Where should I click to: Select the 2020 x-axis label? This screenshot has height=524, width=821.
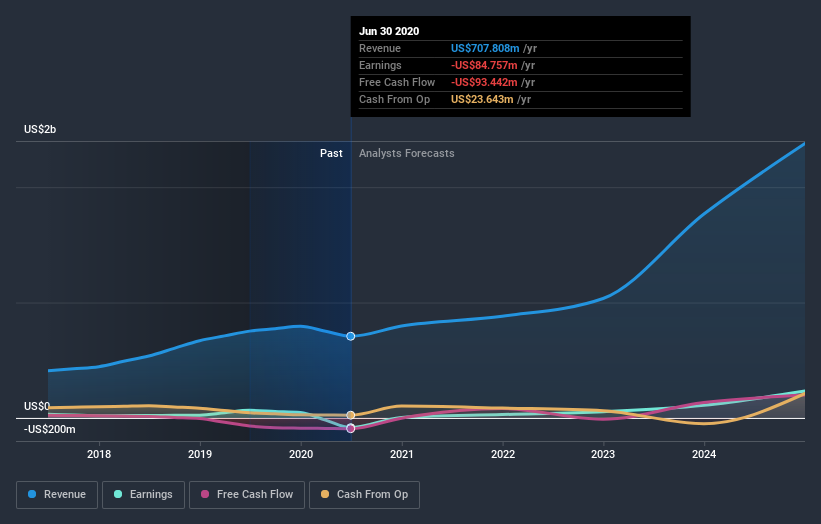tap(301, 454)
